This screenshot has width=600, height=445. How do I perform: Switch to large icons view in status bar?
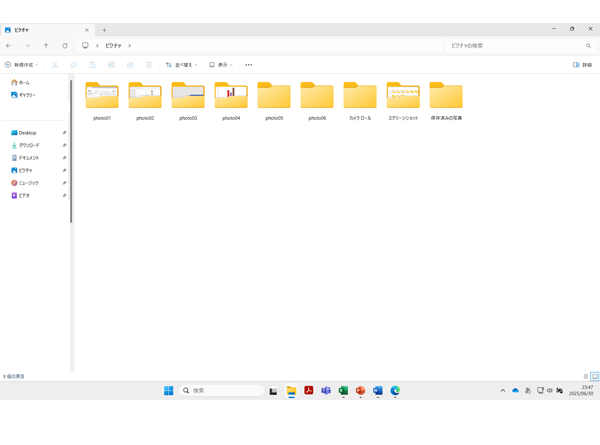click(594, 377)
